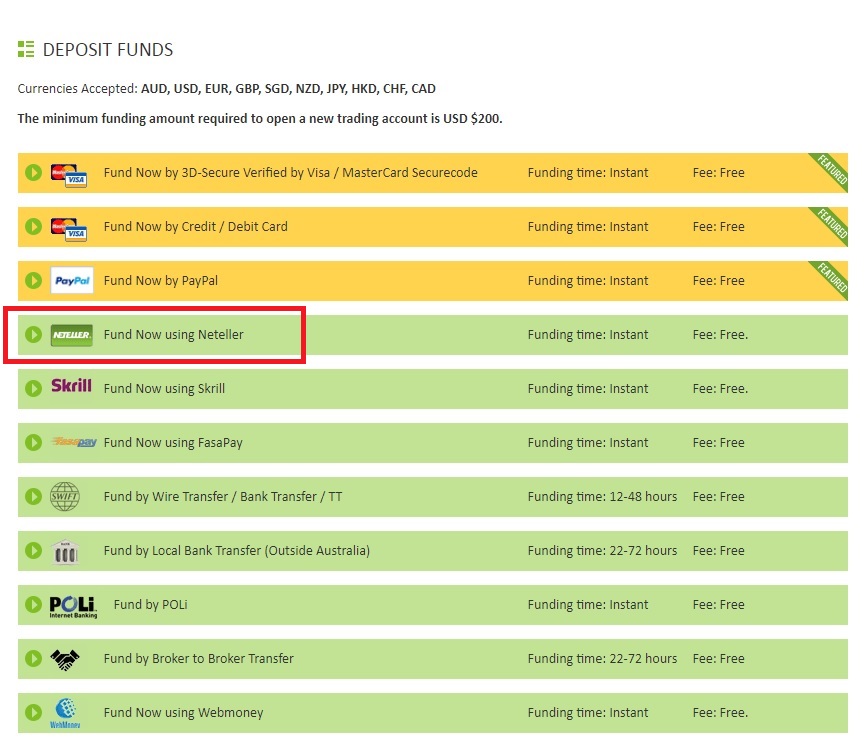Click the green arrow in the Webmoney row

click(x=34, y=713)
